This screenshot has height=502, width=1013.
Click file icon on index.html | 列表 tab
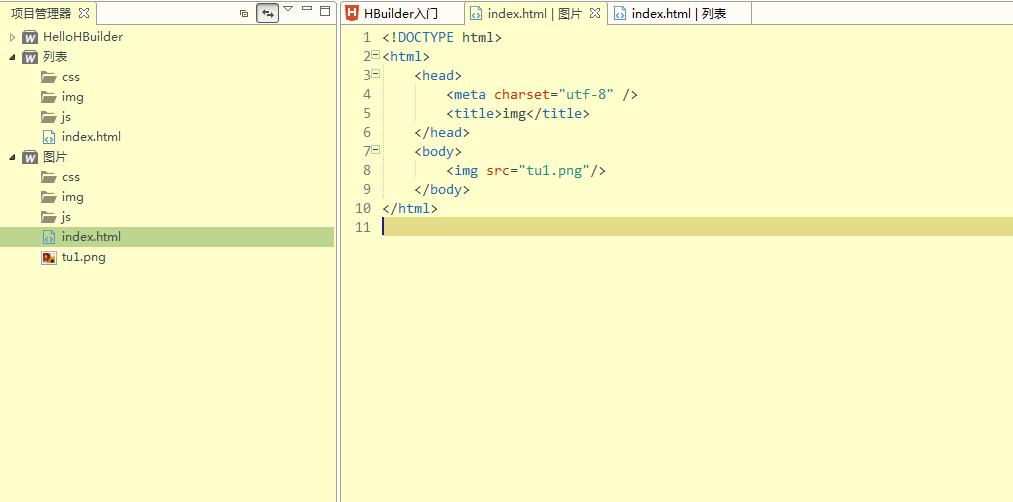pos(620,14)
